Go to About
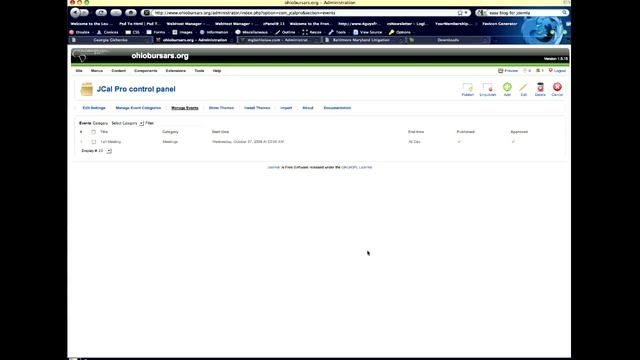This screenshot has width=640, height=360. pyautogui.click(x=308, y=108)
